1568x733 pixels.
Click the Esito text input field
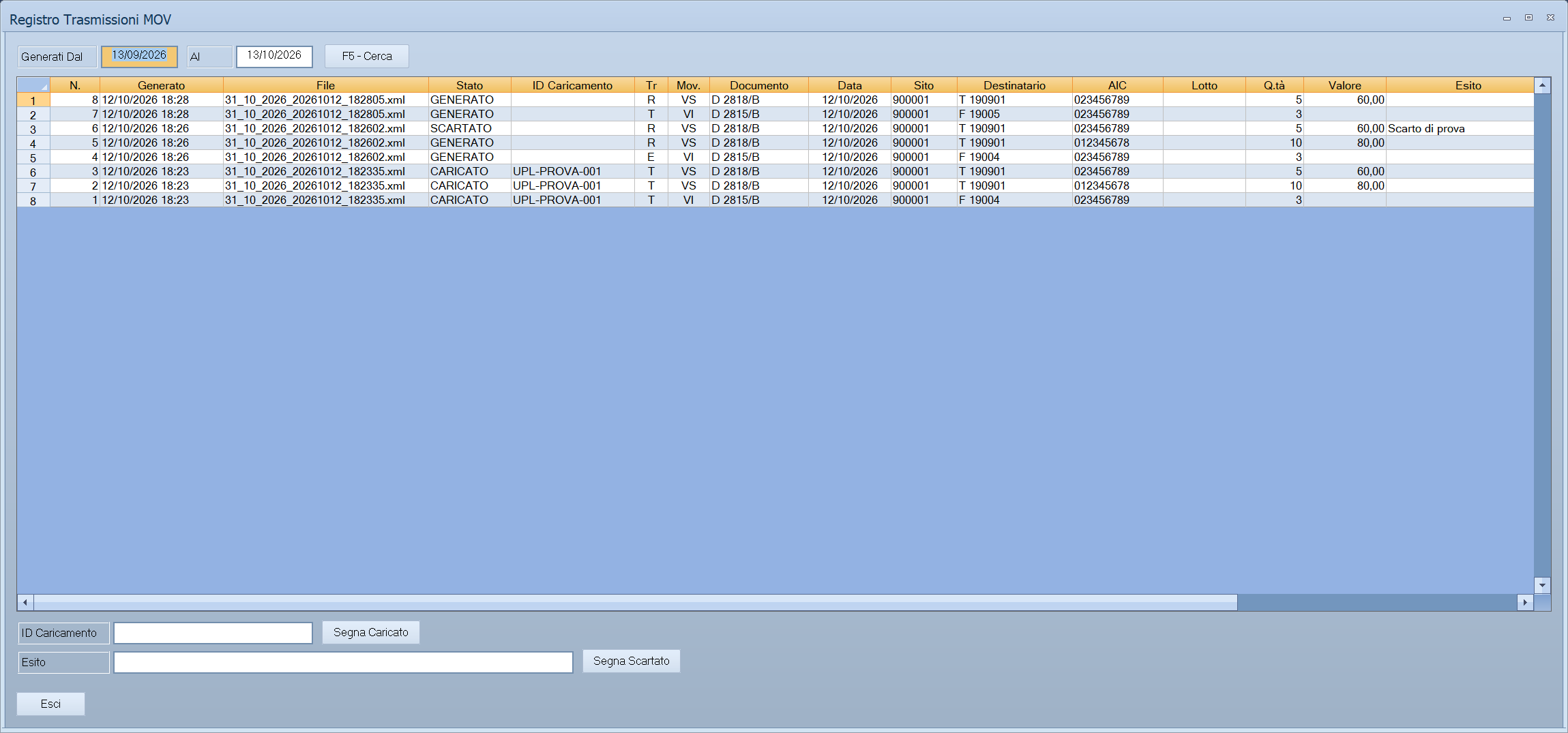(343, 662)
